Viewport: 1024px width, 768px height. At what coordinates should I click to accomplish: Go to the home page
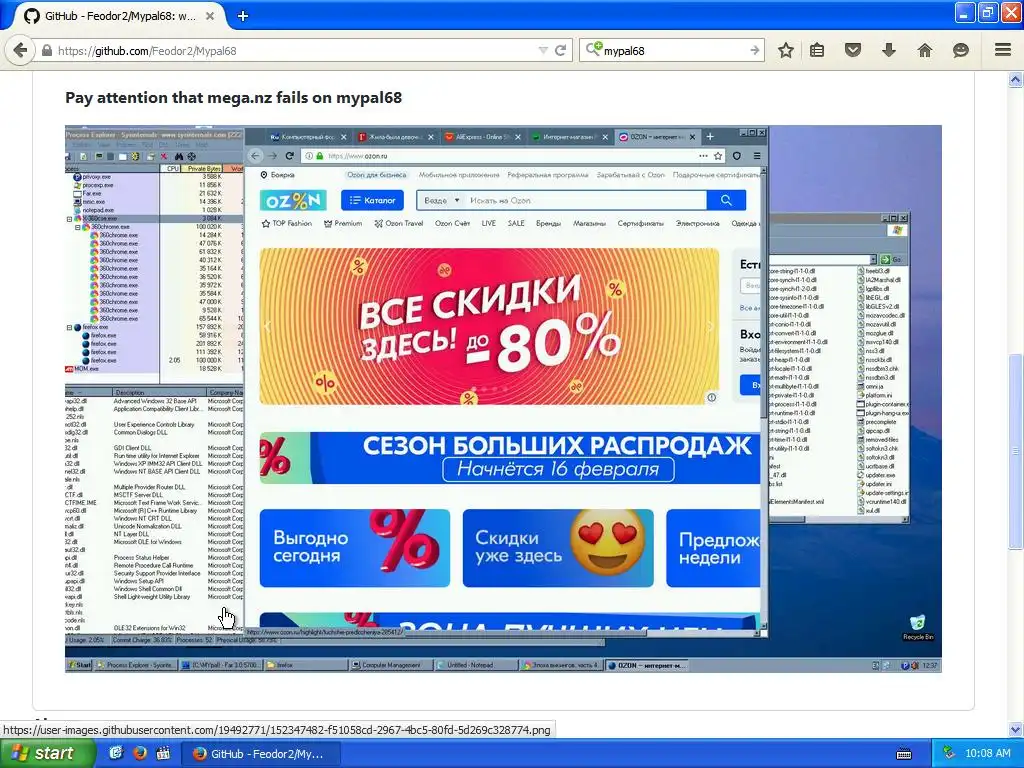coord(925,50)
